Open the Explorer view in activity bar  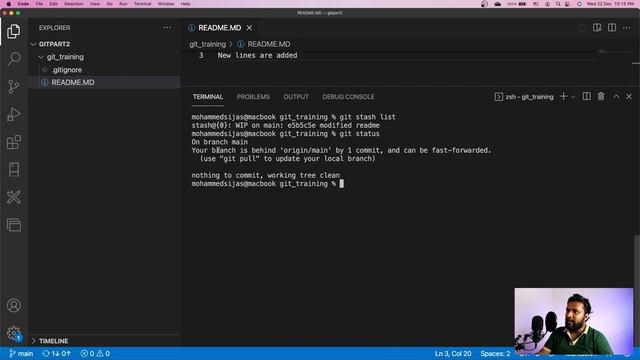pyautogui.click(x=13, y=31)
